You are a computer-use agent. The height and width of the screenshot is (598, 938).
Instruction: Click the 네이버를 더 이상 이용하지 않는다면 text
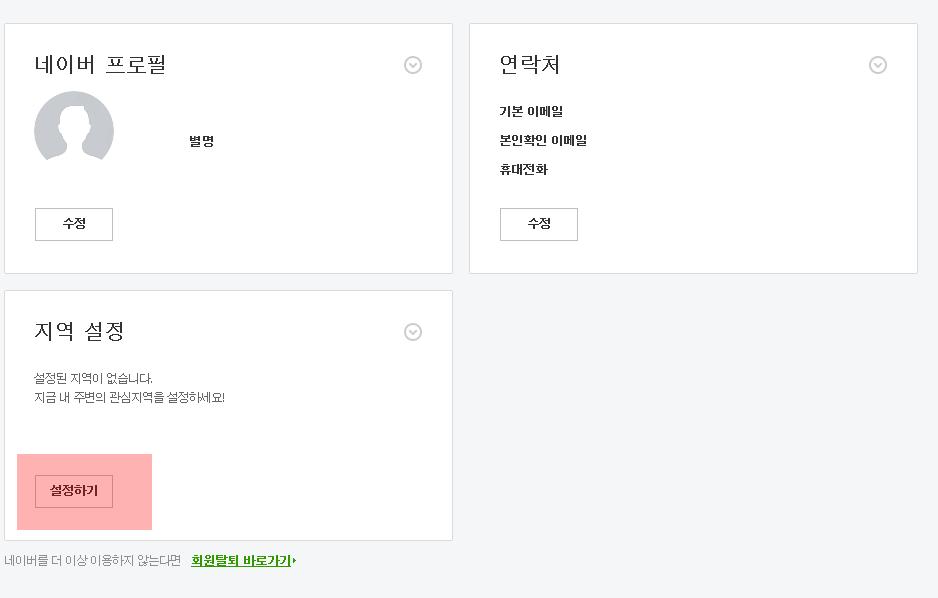pyautogui.click(x=93, y=561)
